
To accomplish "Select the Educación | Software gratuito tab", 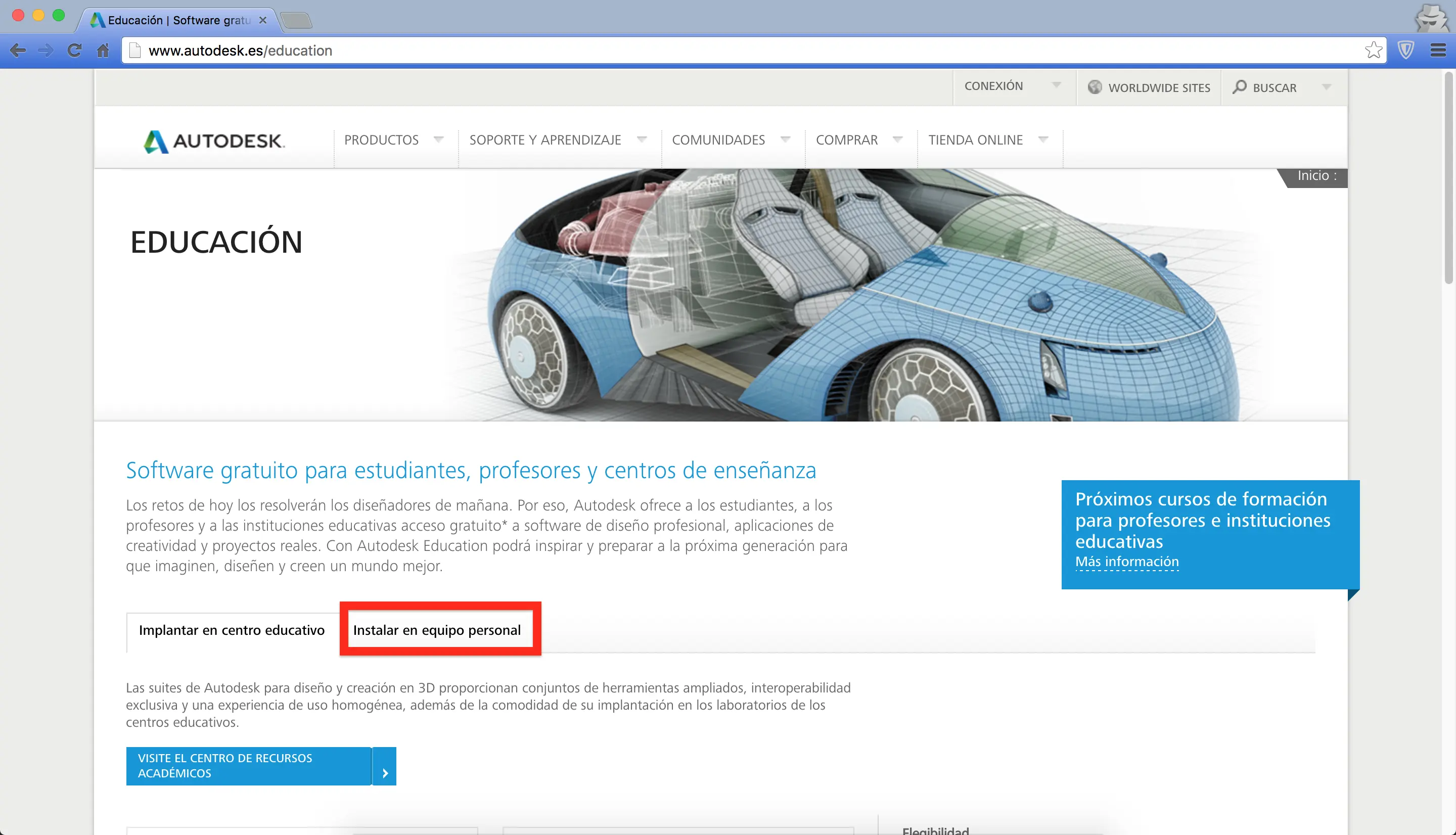I will point(179,21).
